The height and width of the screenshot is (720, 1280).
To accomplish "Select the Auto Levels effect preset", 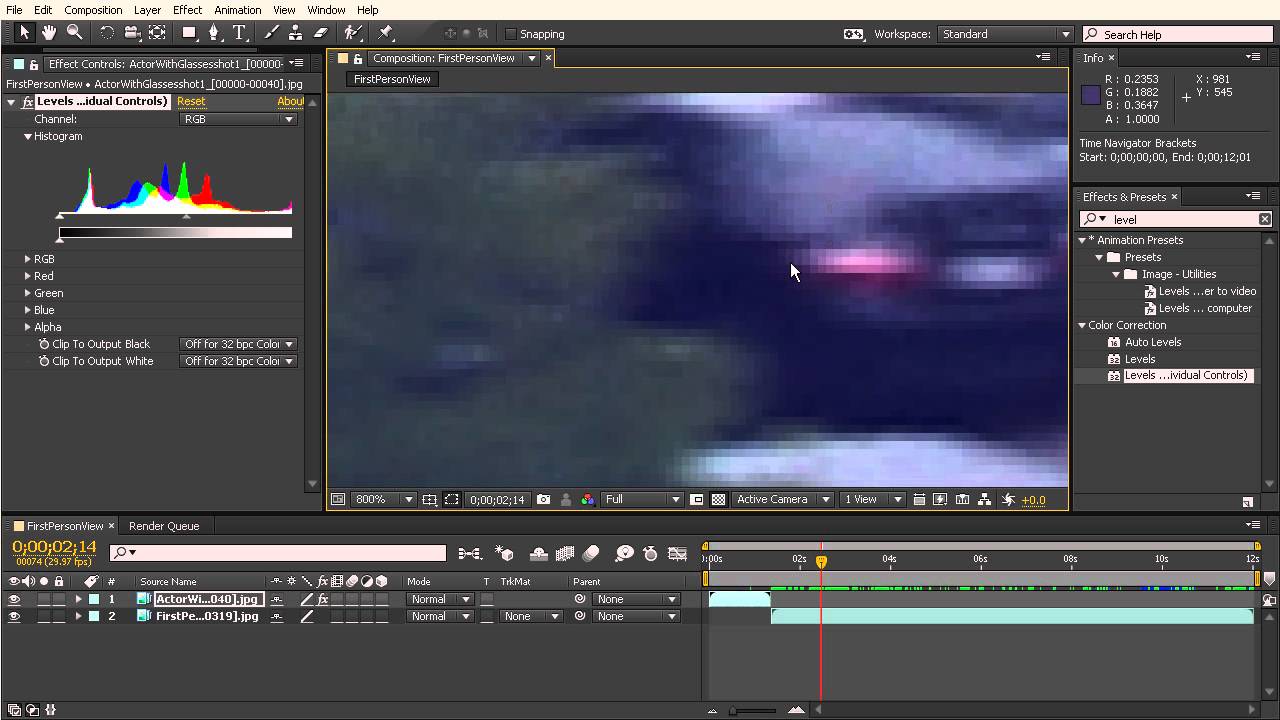I will pyautogui.click(x=1153, y=342).
